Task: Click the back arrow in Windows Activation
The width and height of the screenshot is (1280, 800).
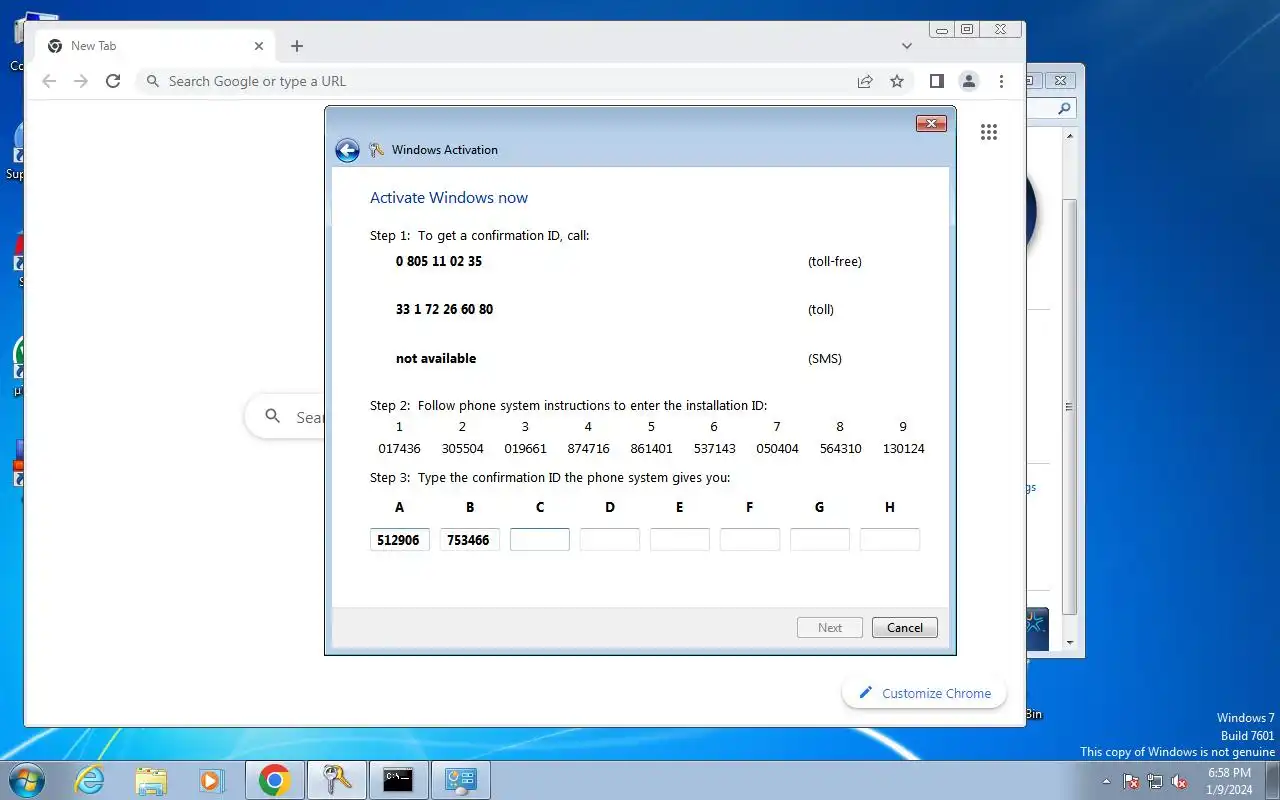Action: (x=347, y=150)
